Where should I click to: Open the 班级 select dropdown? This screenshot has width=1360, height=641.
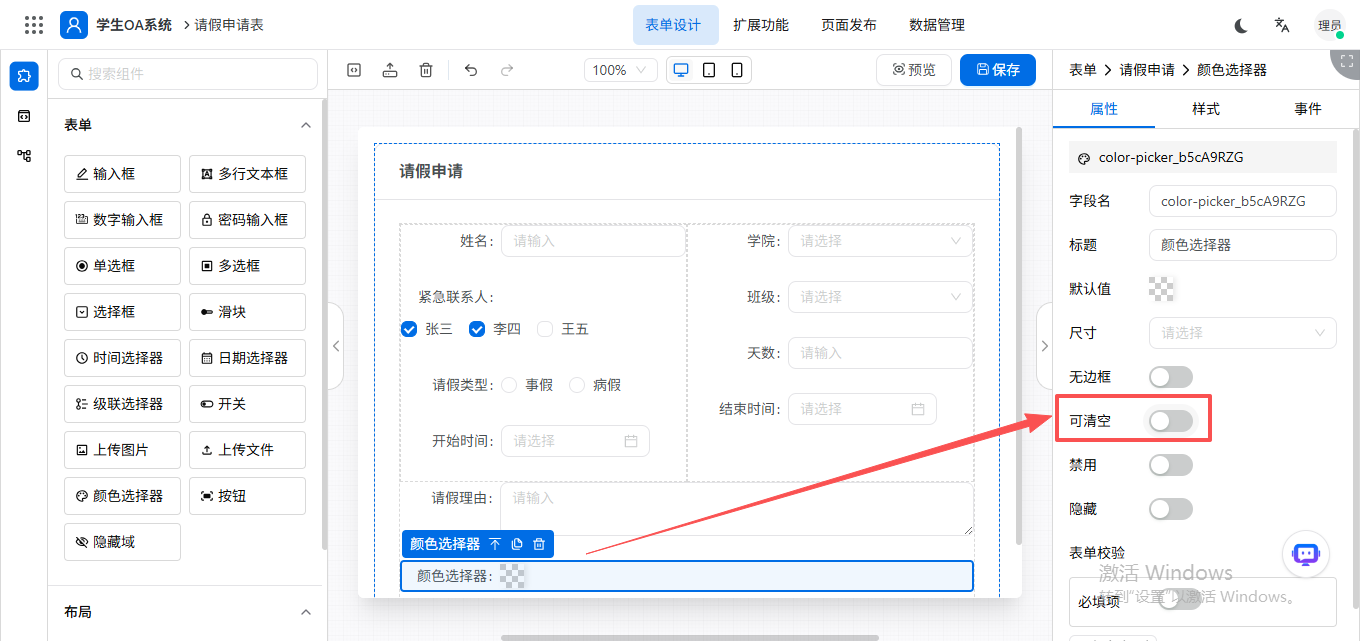click(x=880, y=297)
